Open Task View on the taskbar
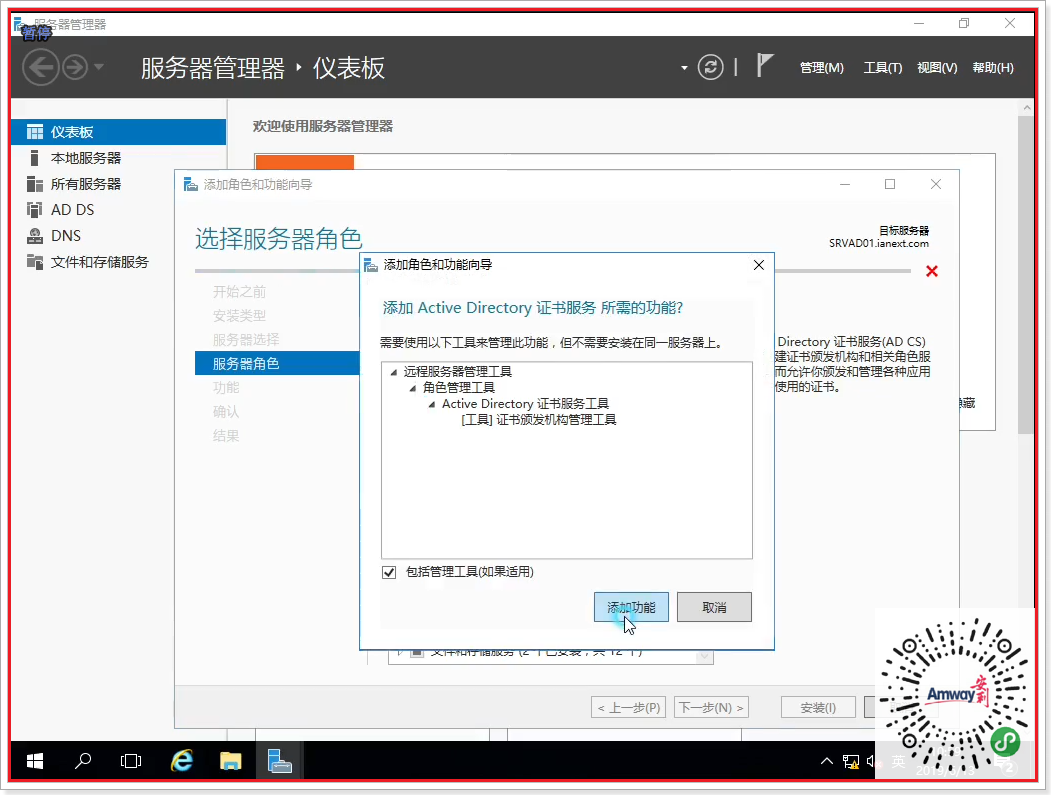 click(x=131, y=761)
